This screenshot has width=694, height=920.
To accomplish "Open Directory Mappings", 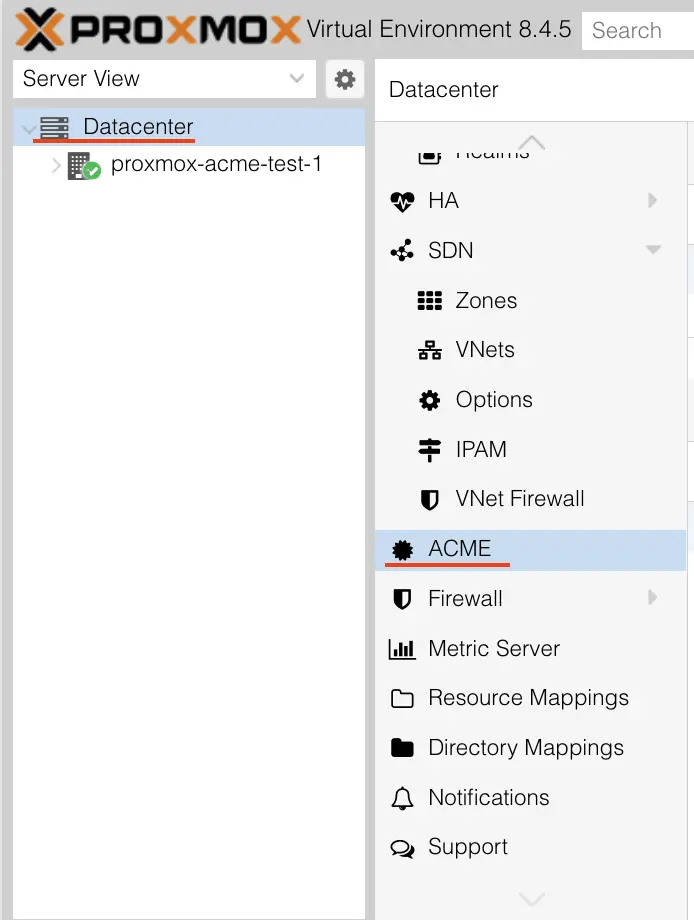I will pyautogui.click(x=526, y=748).
